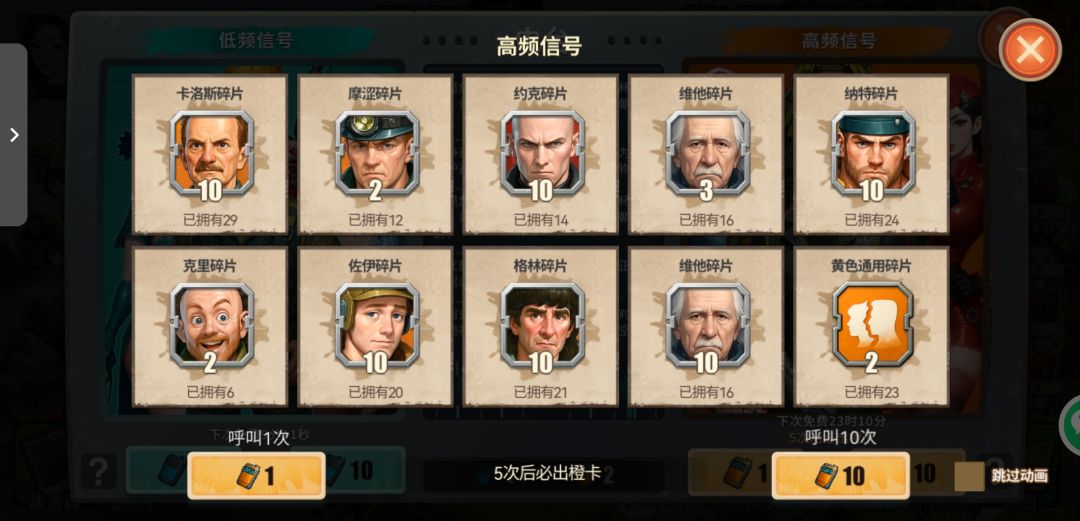Click the 呼叫10次 walkie-talkie button
This screenshot has height=521, width=1080.
click(x=840, y=475)
